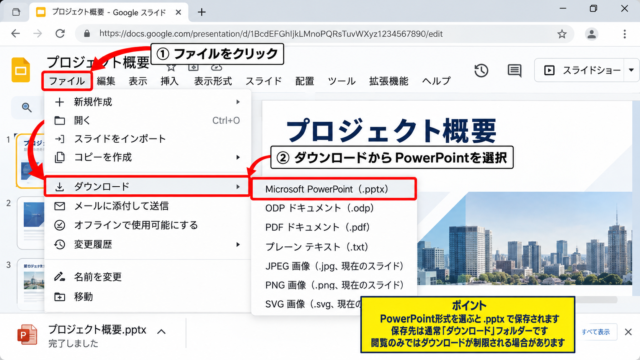The height and width of the screenshot is (360, 640).
Task: Reload the page
Action: [x=60, y=33]
